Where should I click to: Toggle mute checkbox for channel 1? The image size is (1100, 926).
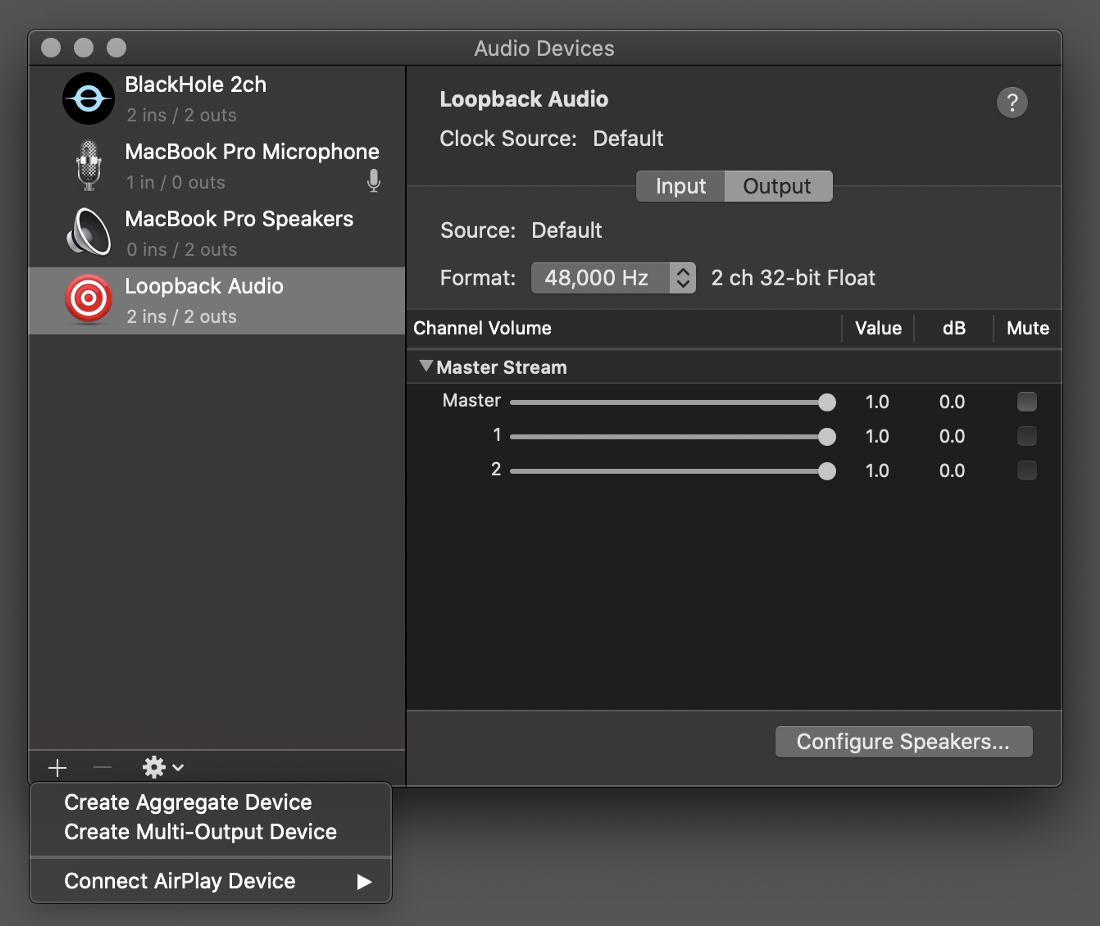pyautogui.click(x=1026, y=436)
